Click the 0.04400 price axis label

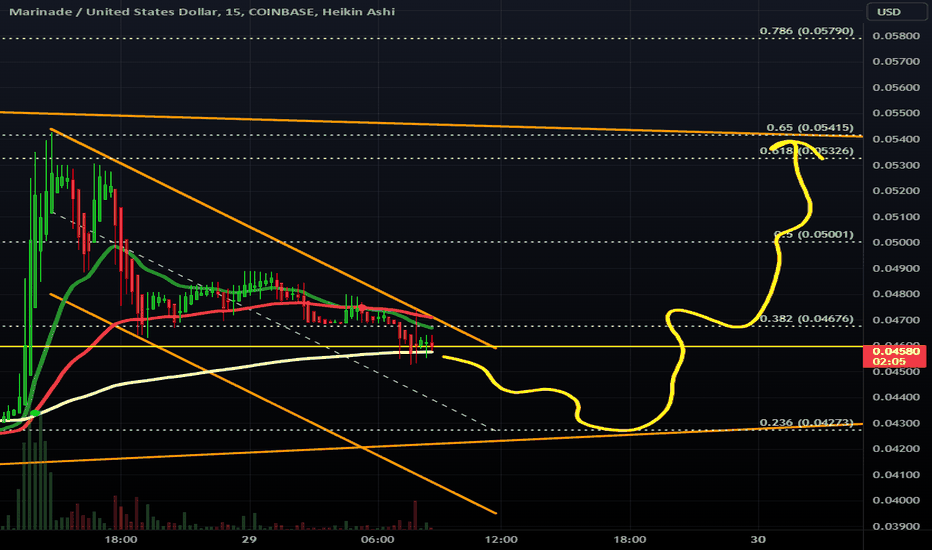pos(896,397)
